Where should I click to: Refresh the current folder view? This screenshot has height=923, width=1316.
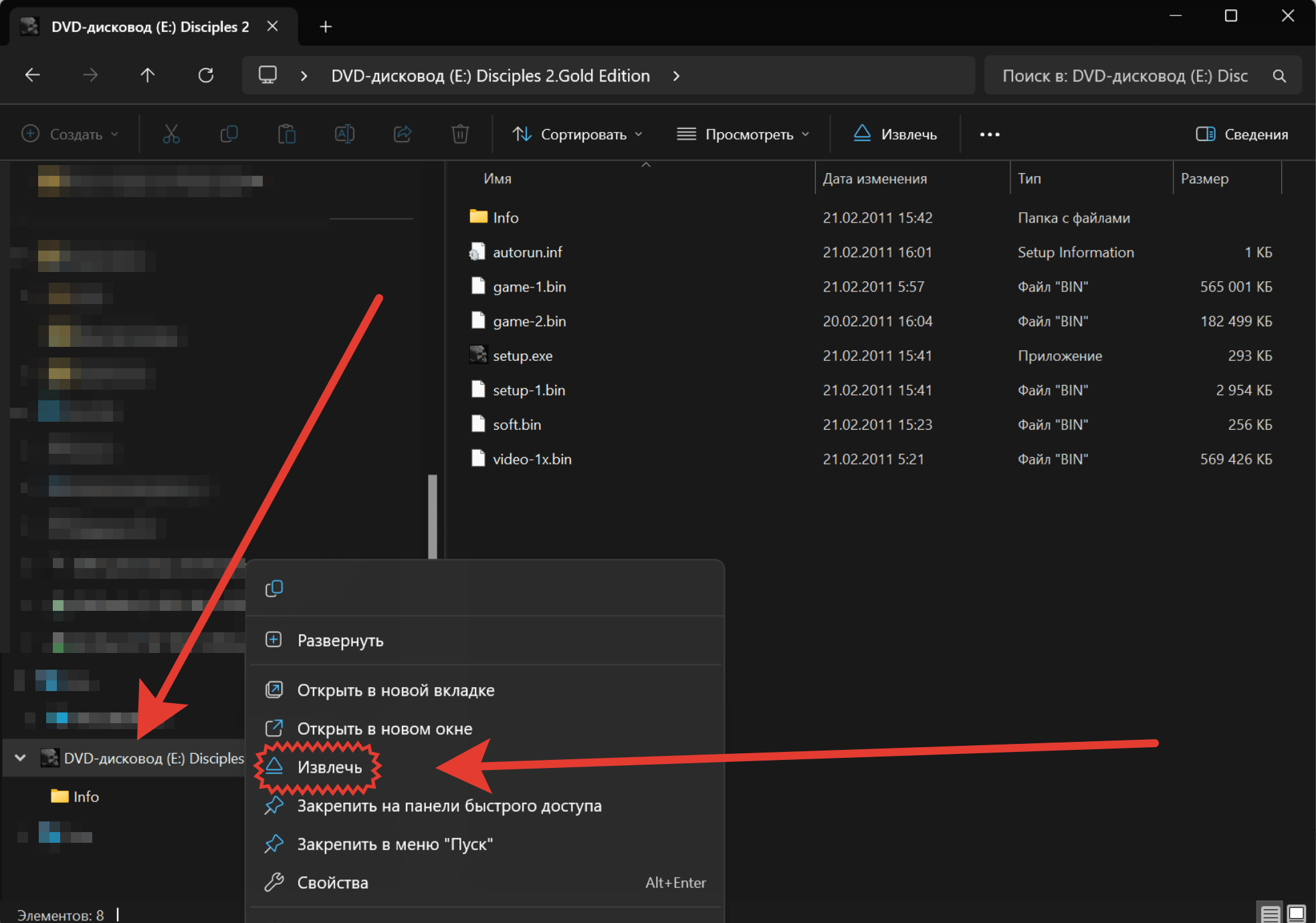[x=206, y=76]
